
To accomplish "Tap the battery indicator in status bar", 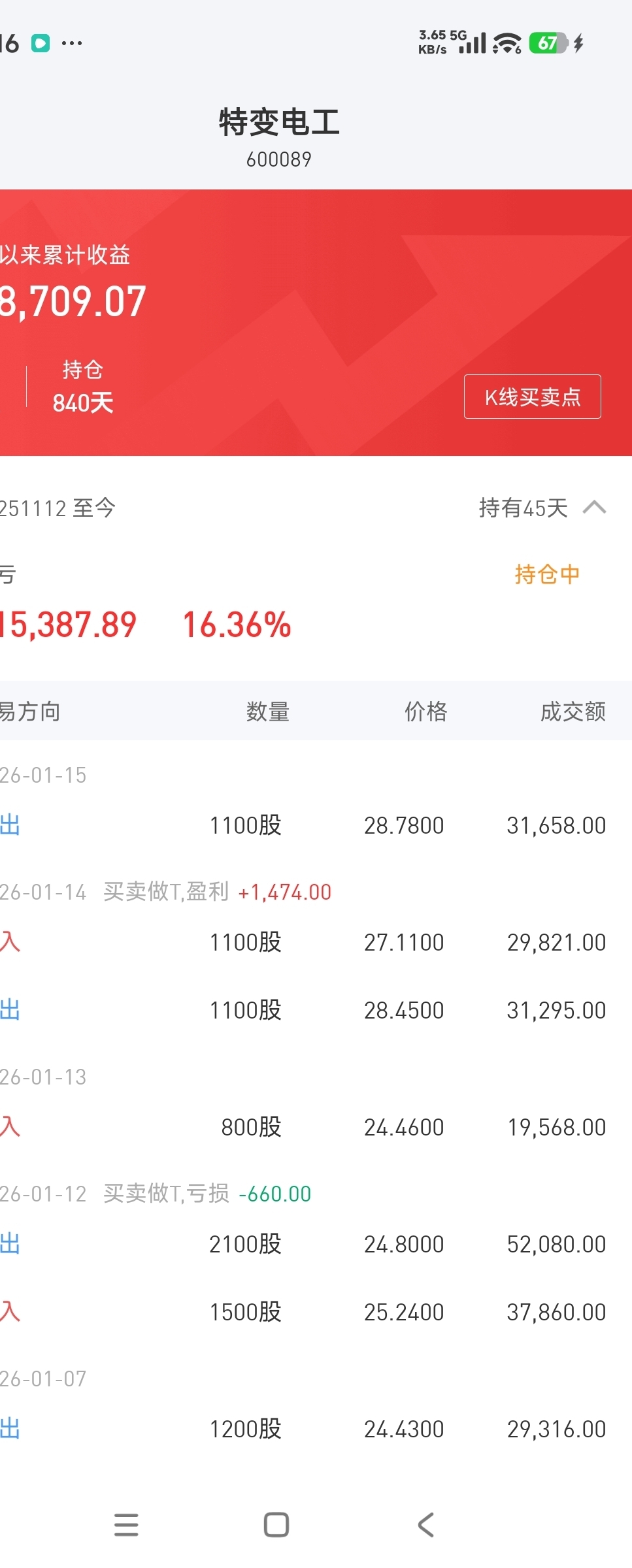I will pos(548,43).
